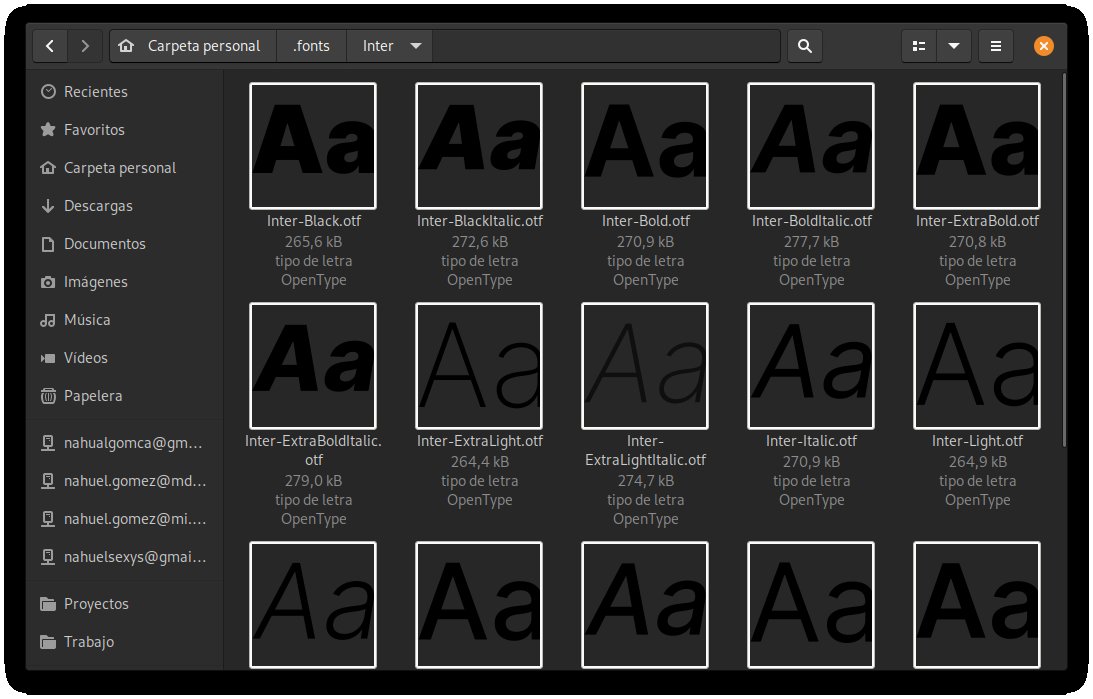
Task: Select the Inter-ExtraLight.otf font thumbnail
Action: (479, 366)
